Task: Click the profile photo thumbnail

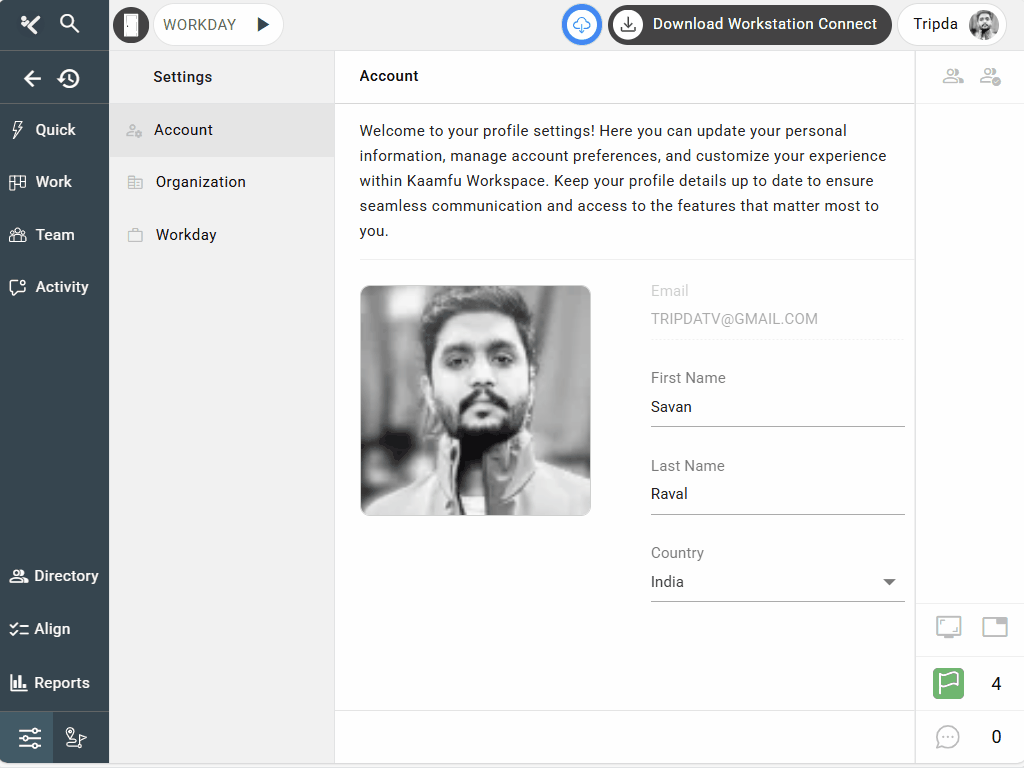Action: click(475, 400)
